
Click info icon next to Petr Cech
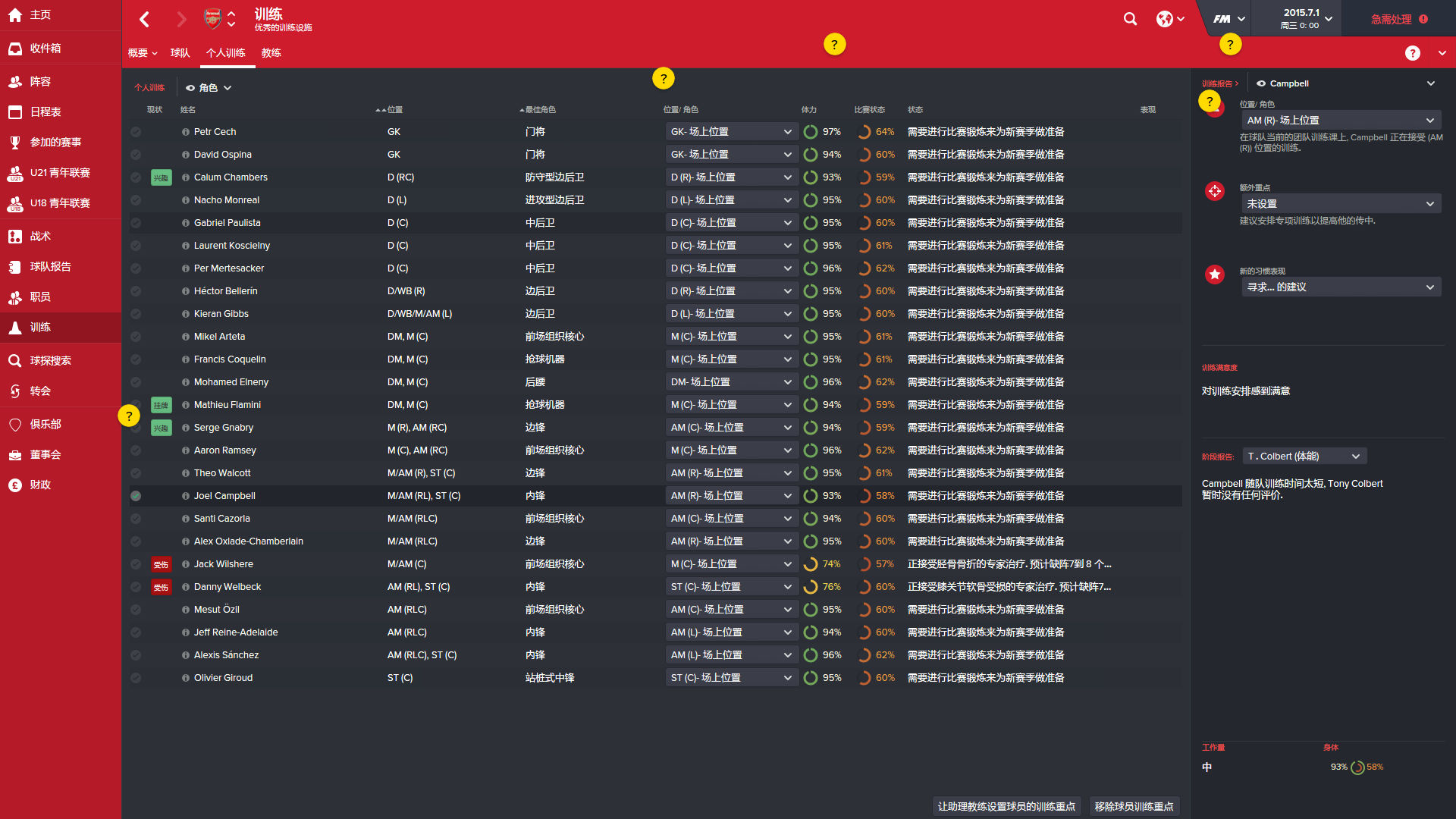tap(186, 132)
